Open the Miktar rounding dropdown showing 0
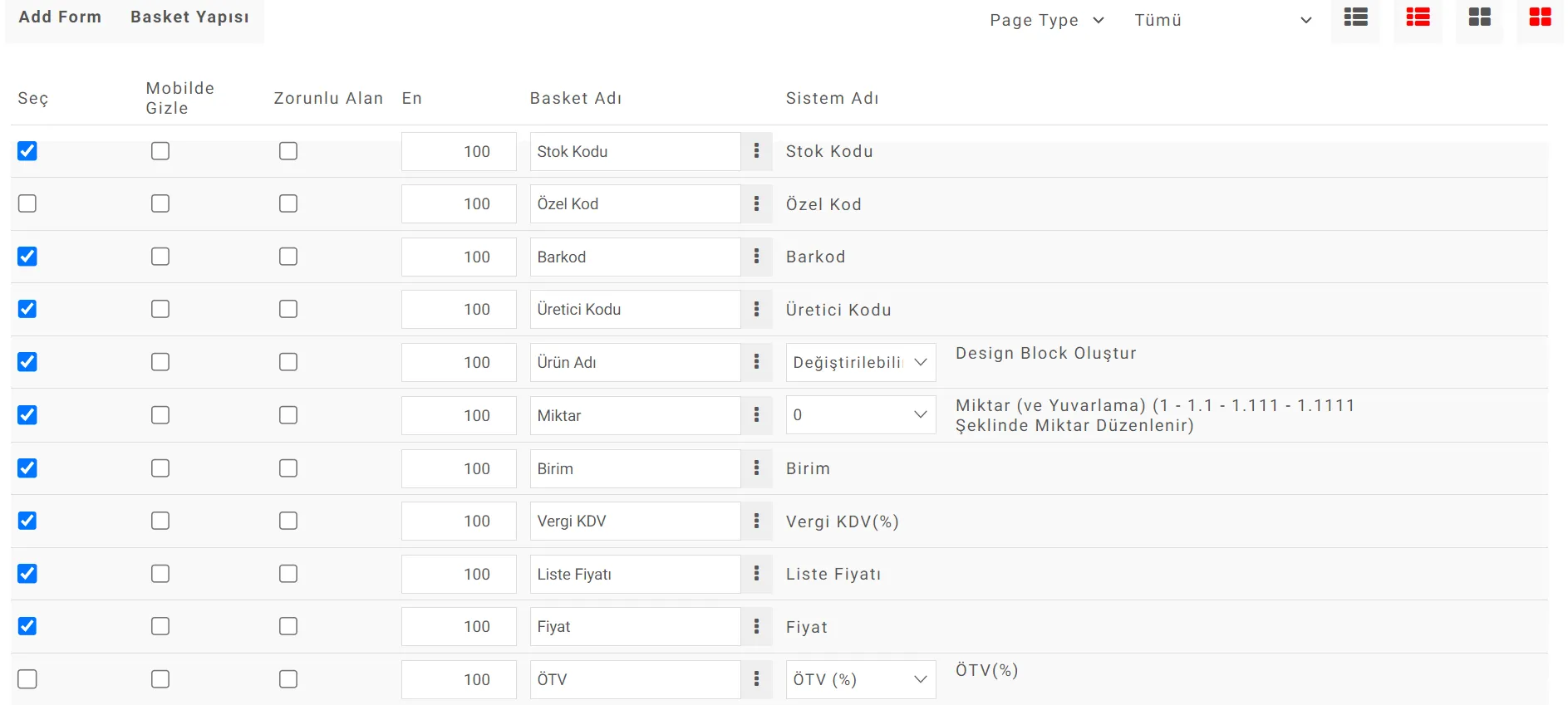The height and width of the screenshot is (705, 1568). click(861, 415)
